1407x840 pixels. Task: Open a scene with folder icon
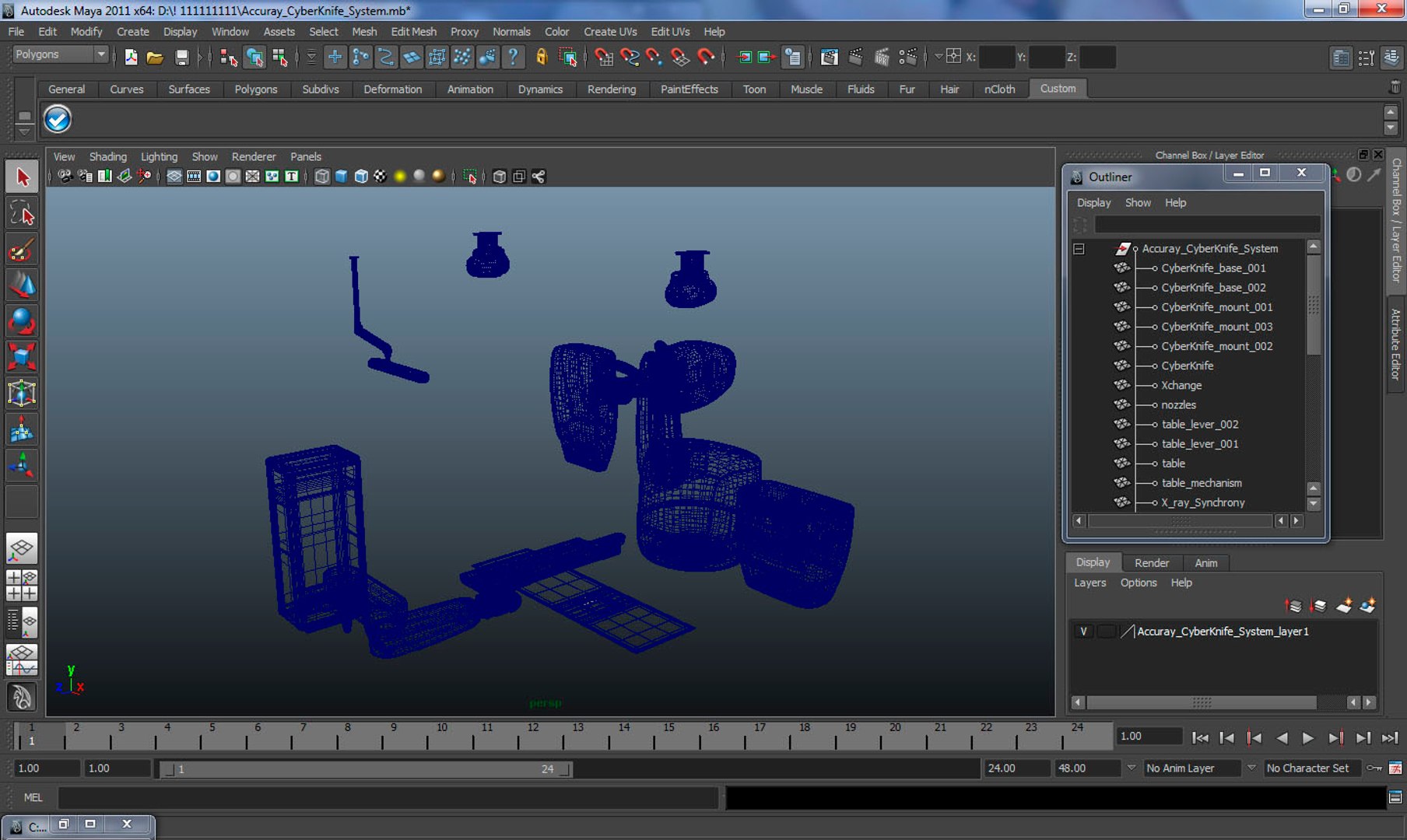(x=155, y=57)
